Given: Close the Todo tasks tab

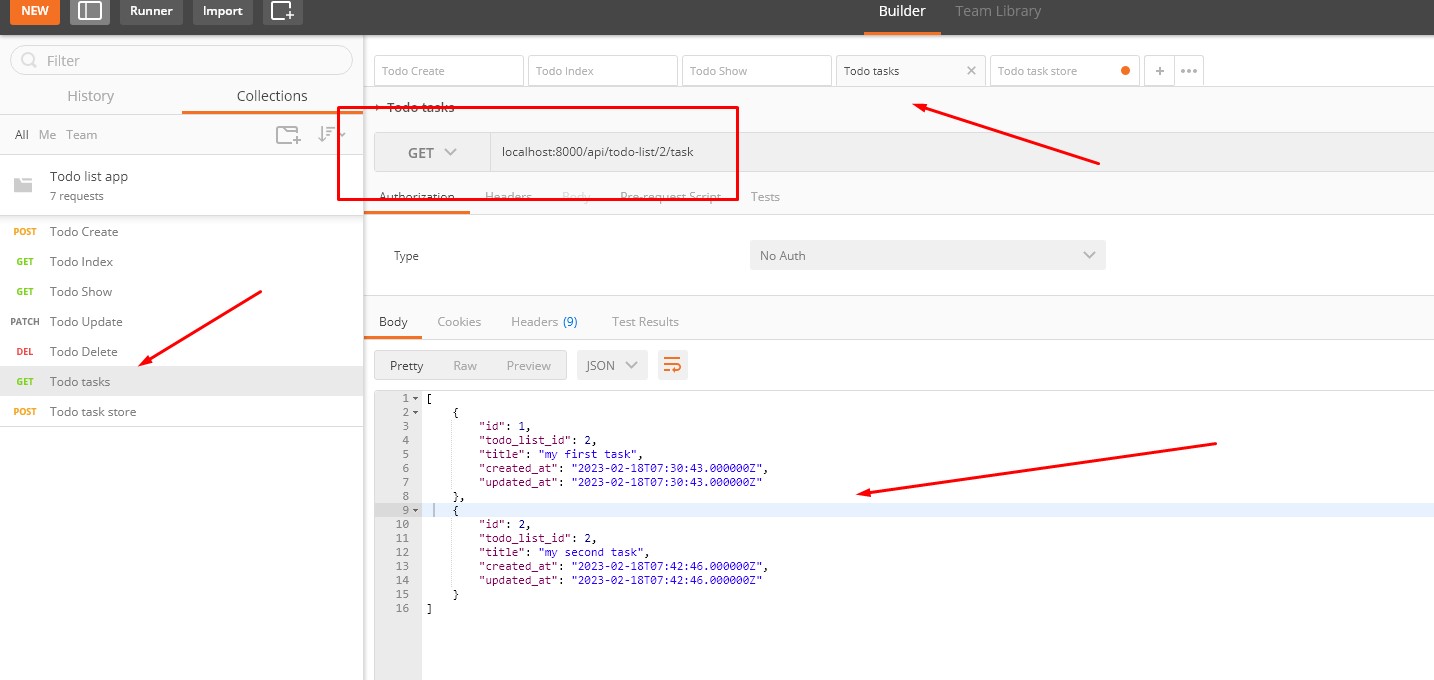Looking at the screenshot, I should (x=971, y=71).
